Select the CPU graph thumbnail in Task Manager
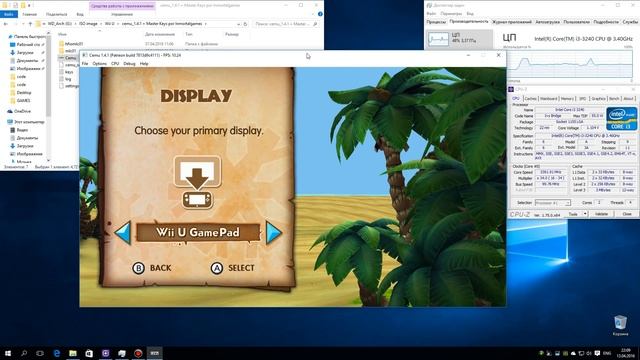The image size is (640, 360). 438,39
